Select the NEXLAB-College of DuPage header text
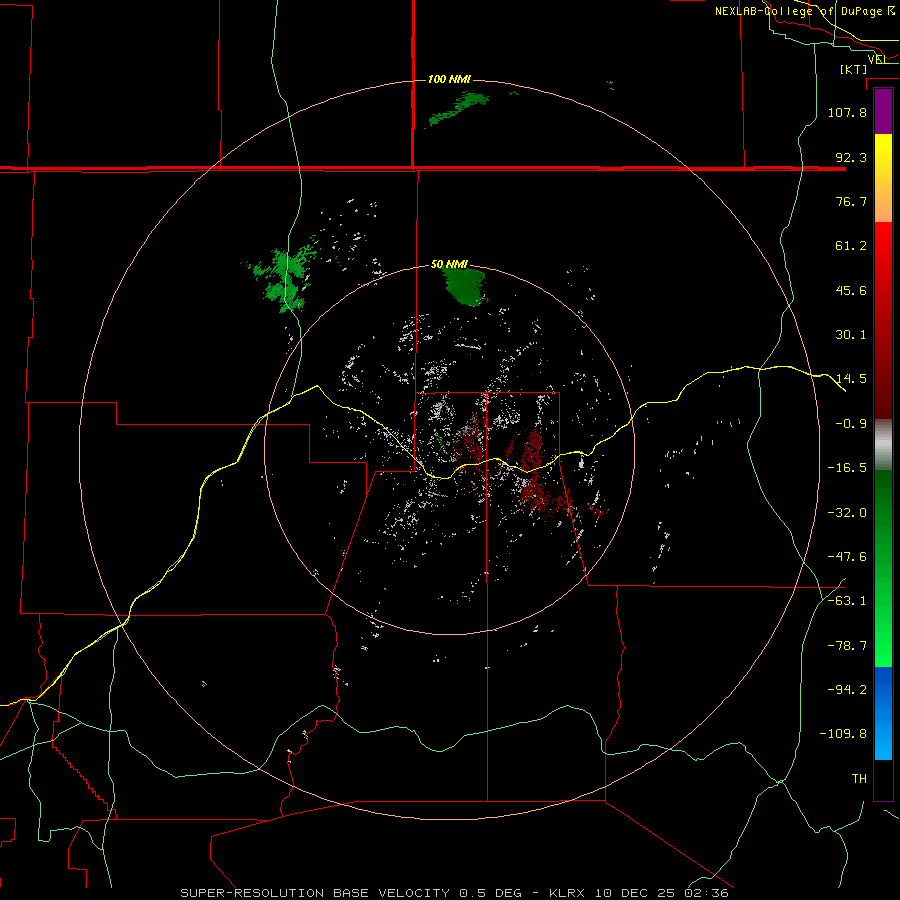Screen dimensions: 900x900 click(805, 11)
